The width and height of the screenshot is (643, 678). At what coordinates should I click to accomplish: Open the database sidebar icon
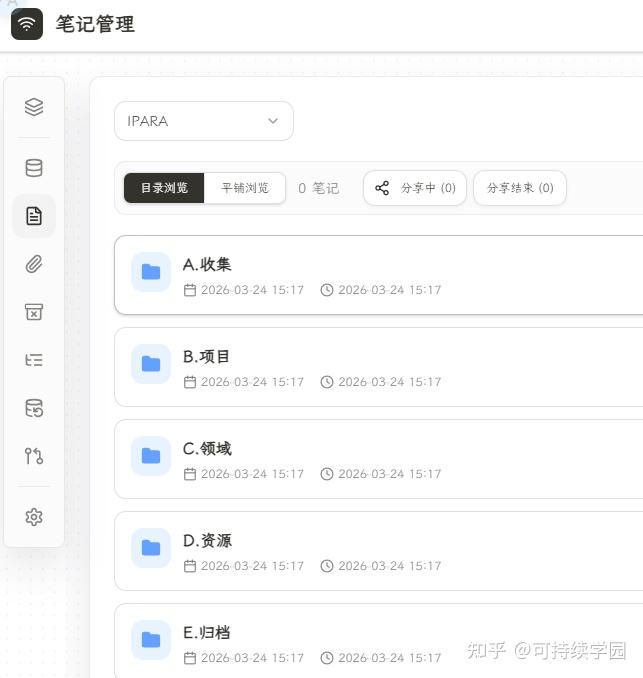tap(34, 168)
